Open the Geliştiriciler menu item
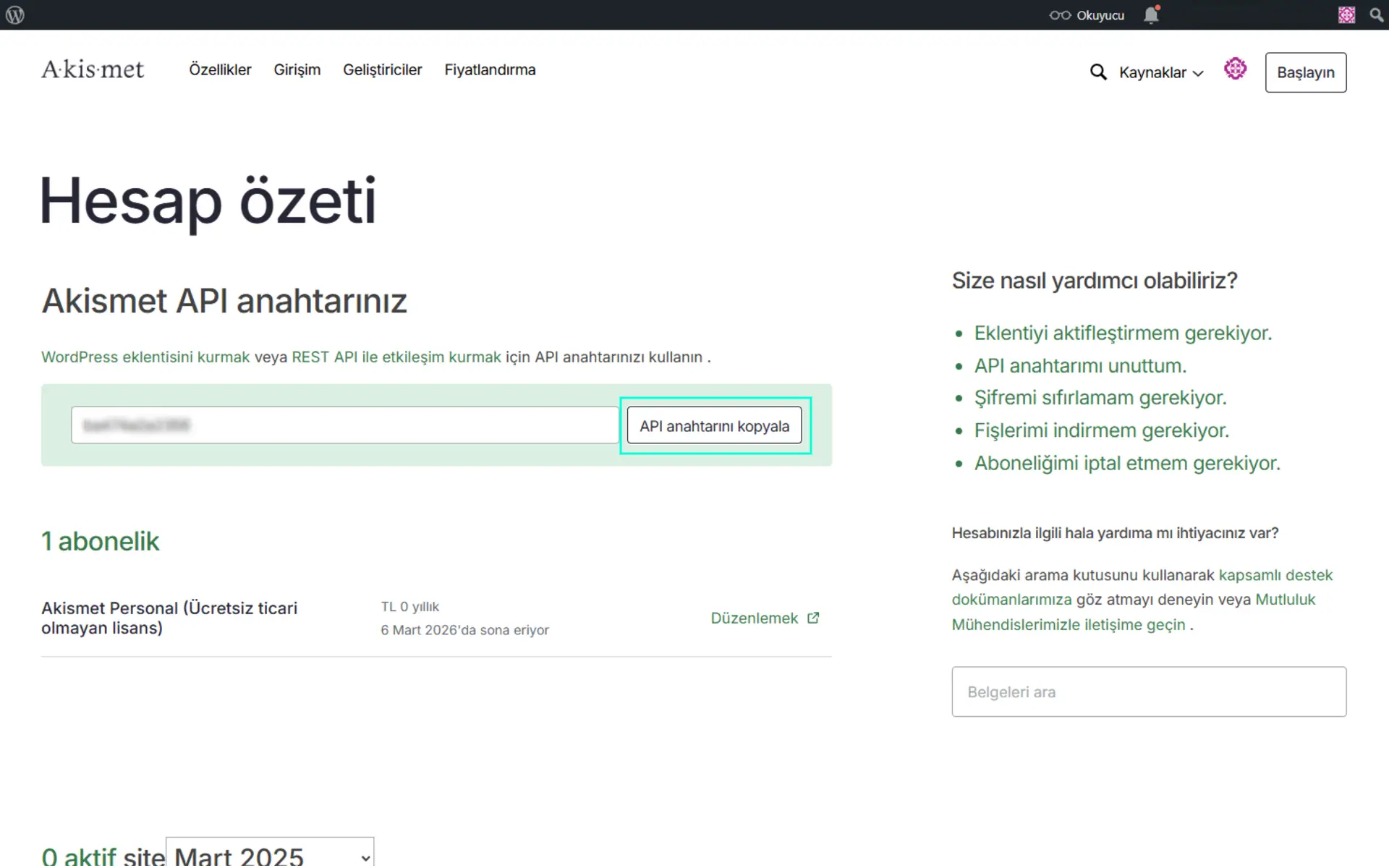1389x868 pixels. (382, 69)
